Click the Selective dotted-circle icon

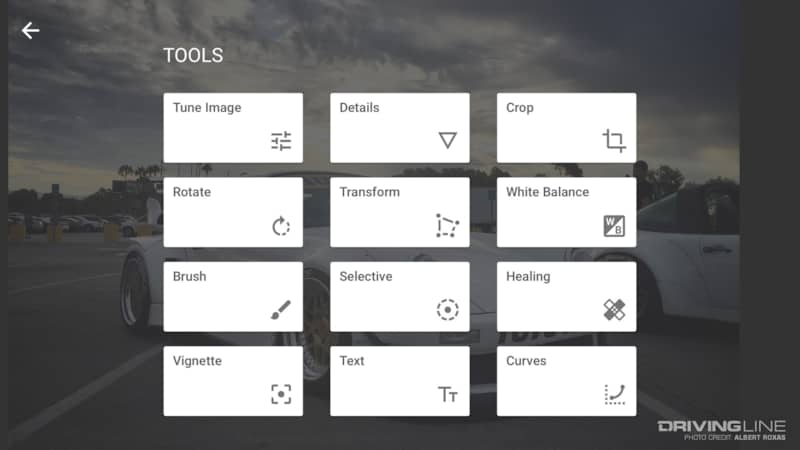click(447, 310)
